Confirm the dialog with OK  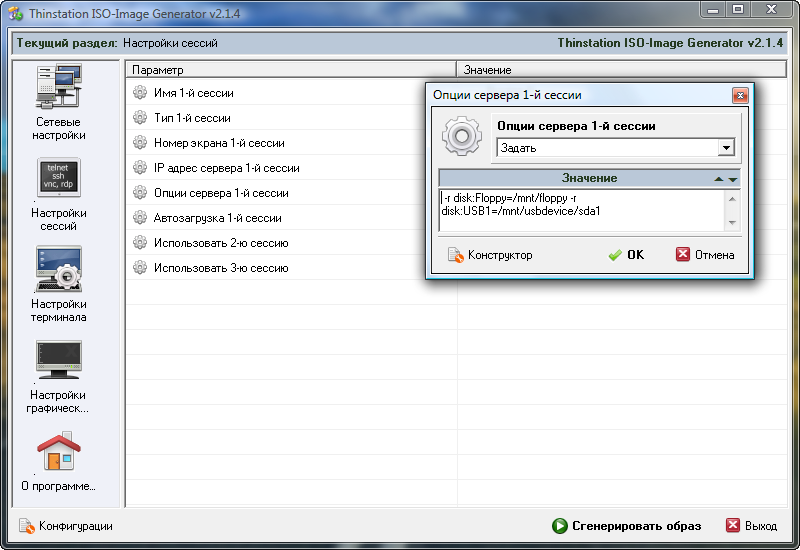tap(626, 255)
